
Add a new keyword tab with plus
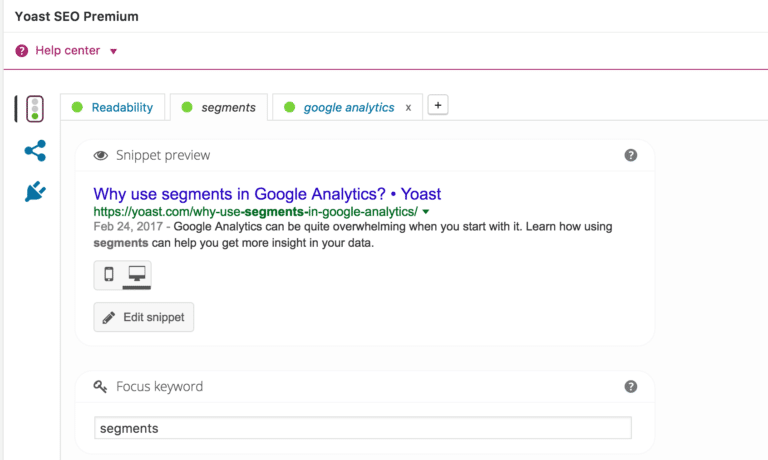point(438,105)
